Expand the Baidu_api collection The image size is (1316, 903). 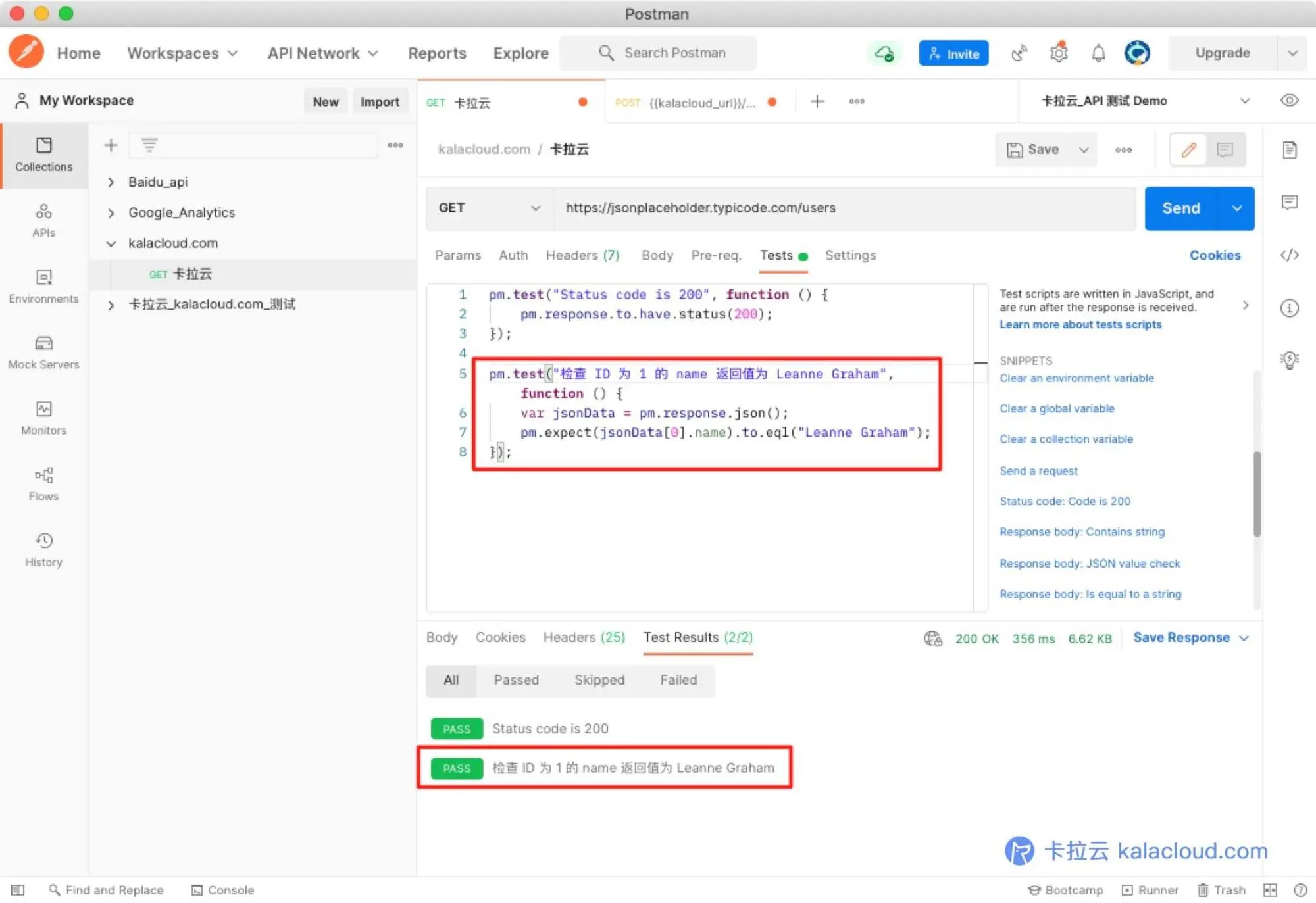(111, 182)
